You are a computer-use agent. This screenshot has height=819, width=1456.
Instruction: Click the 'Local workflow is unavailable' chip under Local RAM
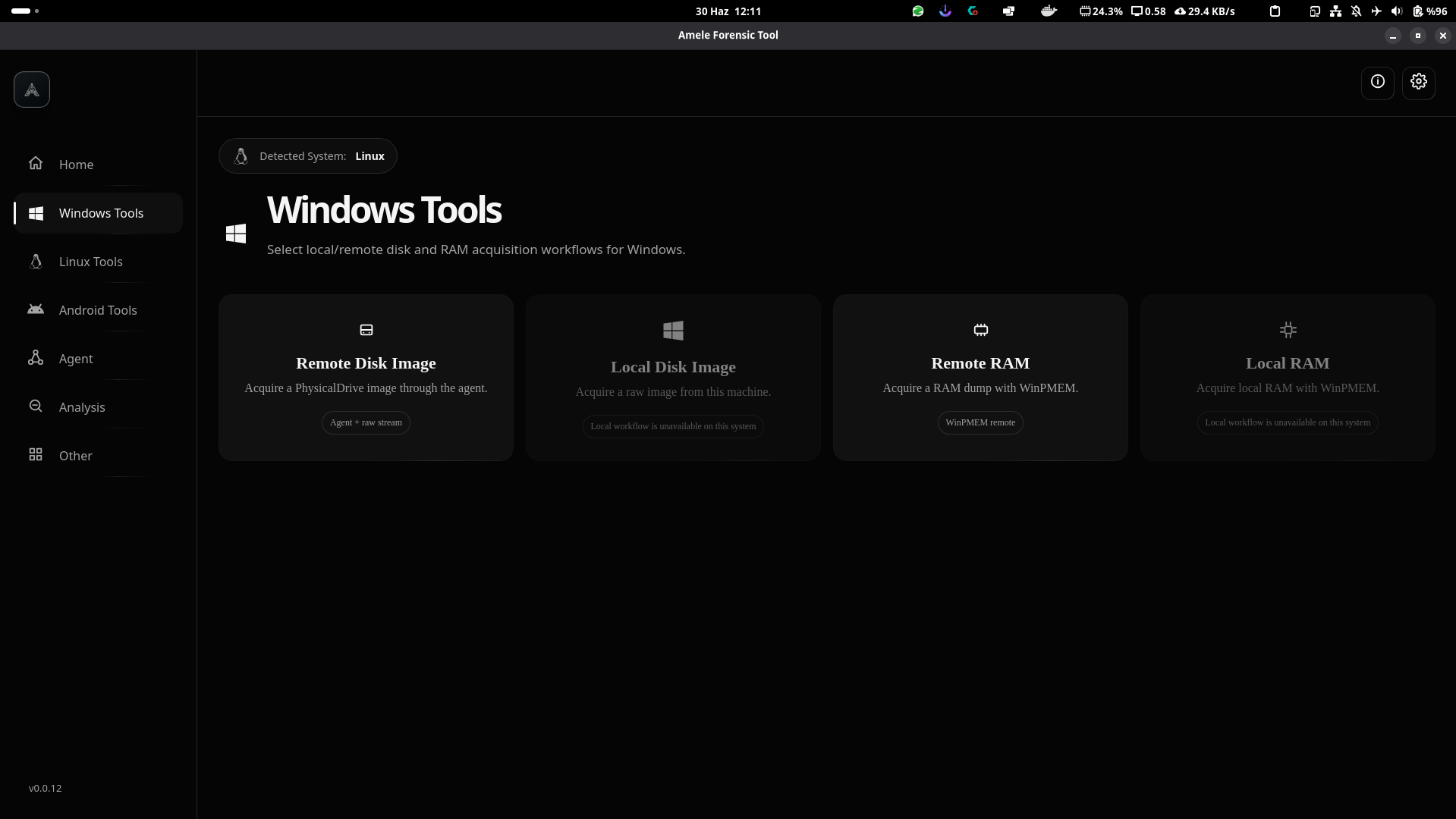[x=1288, y=422]
